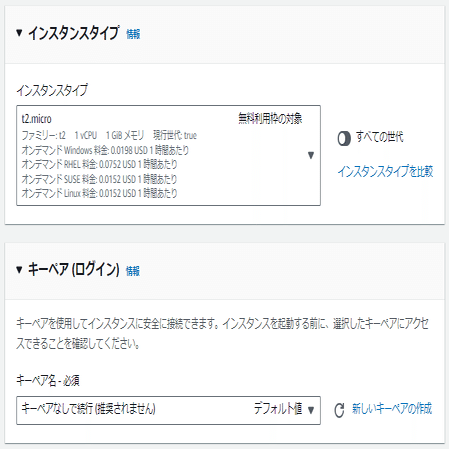Screen dimensions: 449x449
Task: Click the インスタンスタイプ section heading
Action: click(73, 33)
